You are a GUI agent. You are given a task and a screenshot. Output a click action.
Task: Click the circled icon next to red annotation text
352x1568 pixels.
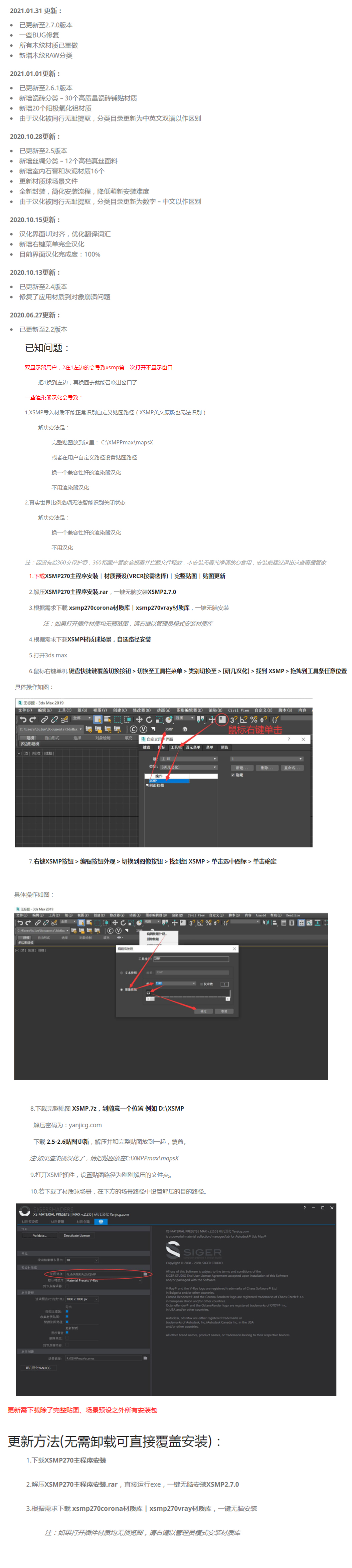point(222,719)
